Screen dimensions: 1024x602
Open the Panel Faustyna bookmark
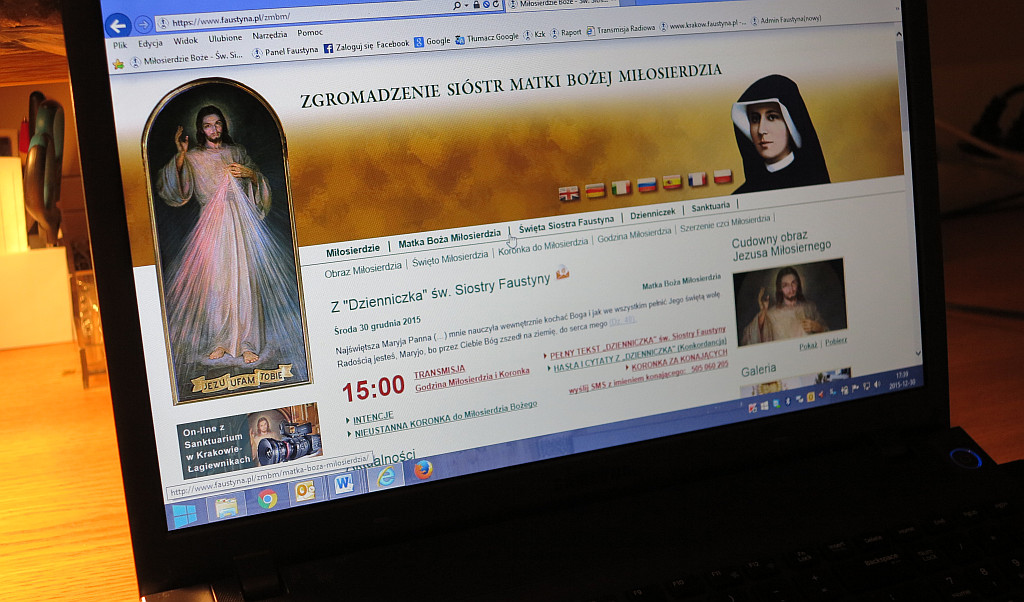point(285,51)
